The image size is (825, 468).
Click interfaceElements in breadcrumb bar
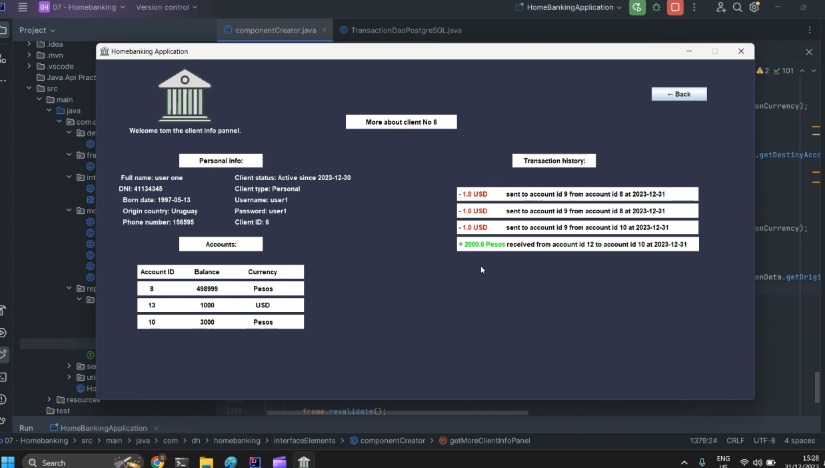pyautogui.click(x=304, y=441)
